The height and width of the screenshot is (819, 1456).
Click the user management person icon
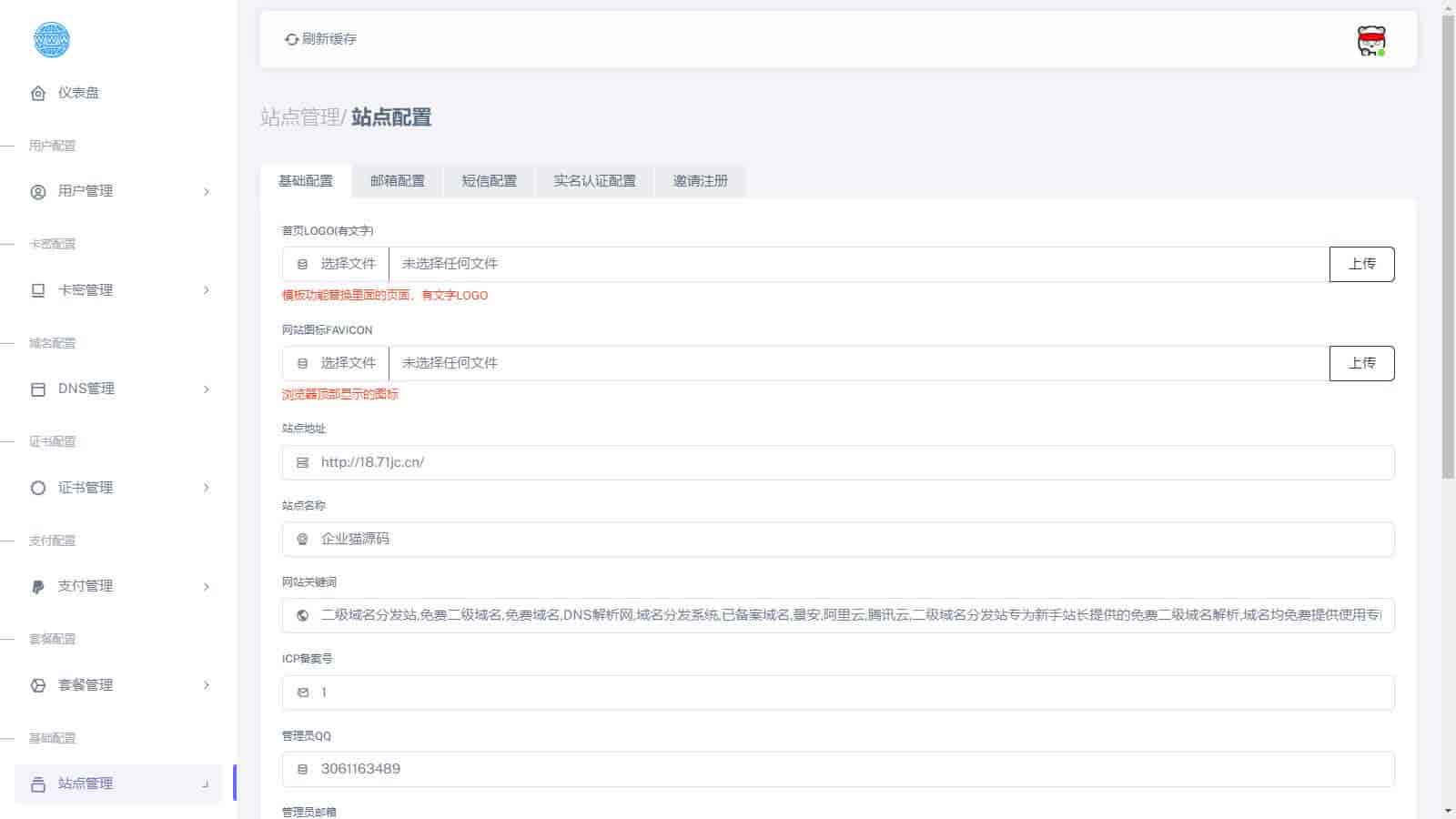tap(38, 192)
